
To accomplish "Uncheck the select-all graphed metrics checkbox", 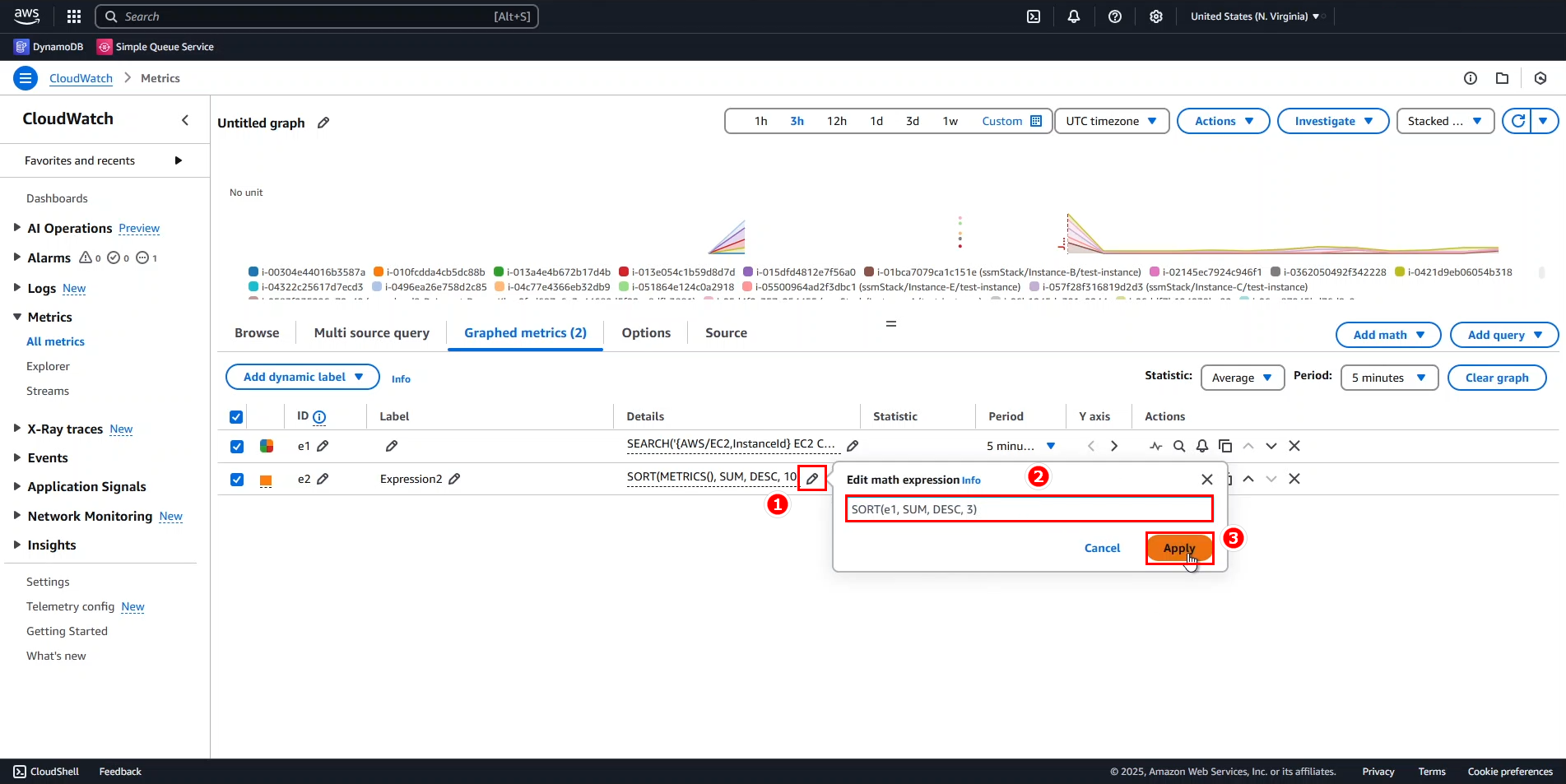I will pos(235,416).
